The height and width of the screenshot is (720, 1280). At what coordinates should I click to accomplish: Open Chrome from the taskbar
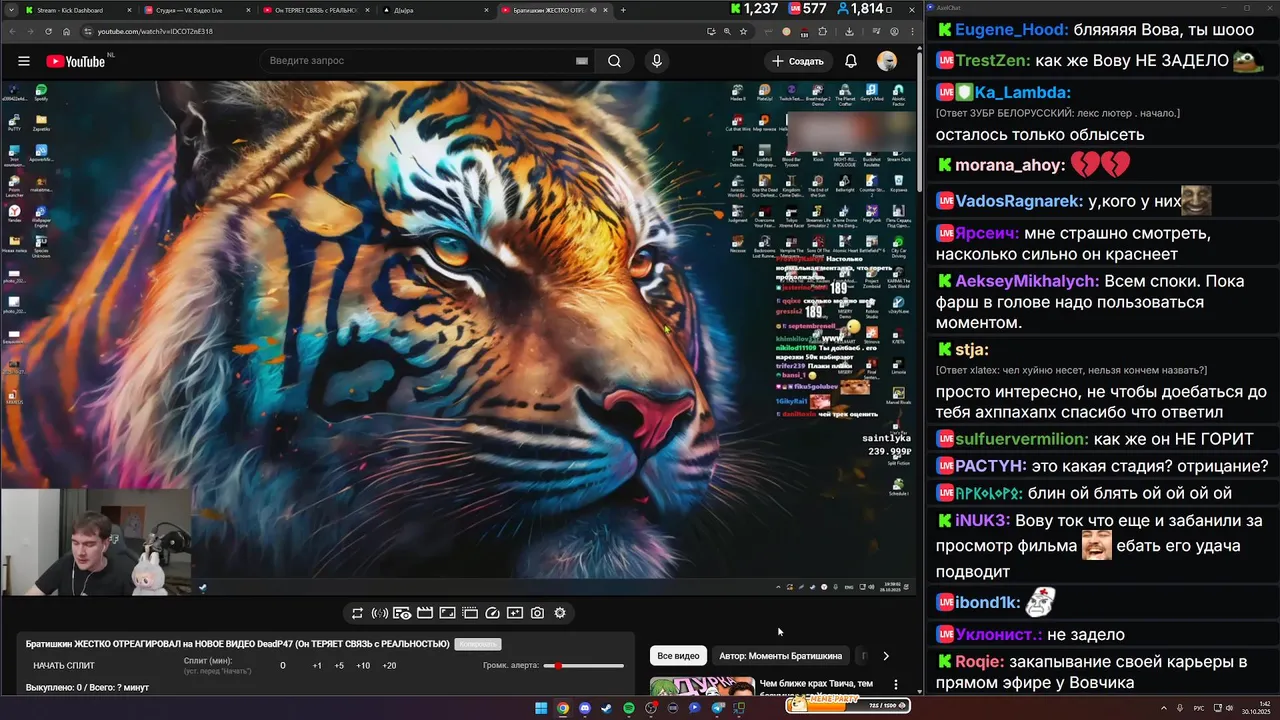pyautogui.click(x=563, y=708)
